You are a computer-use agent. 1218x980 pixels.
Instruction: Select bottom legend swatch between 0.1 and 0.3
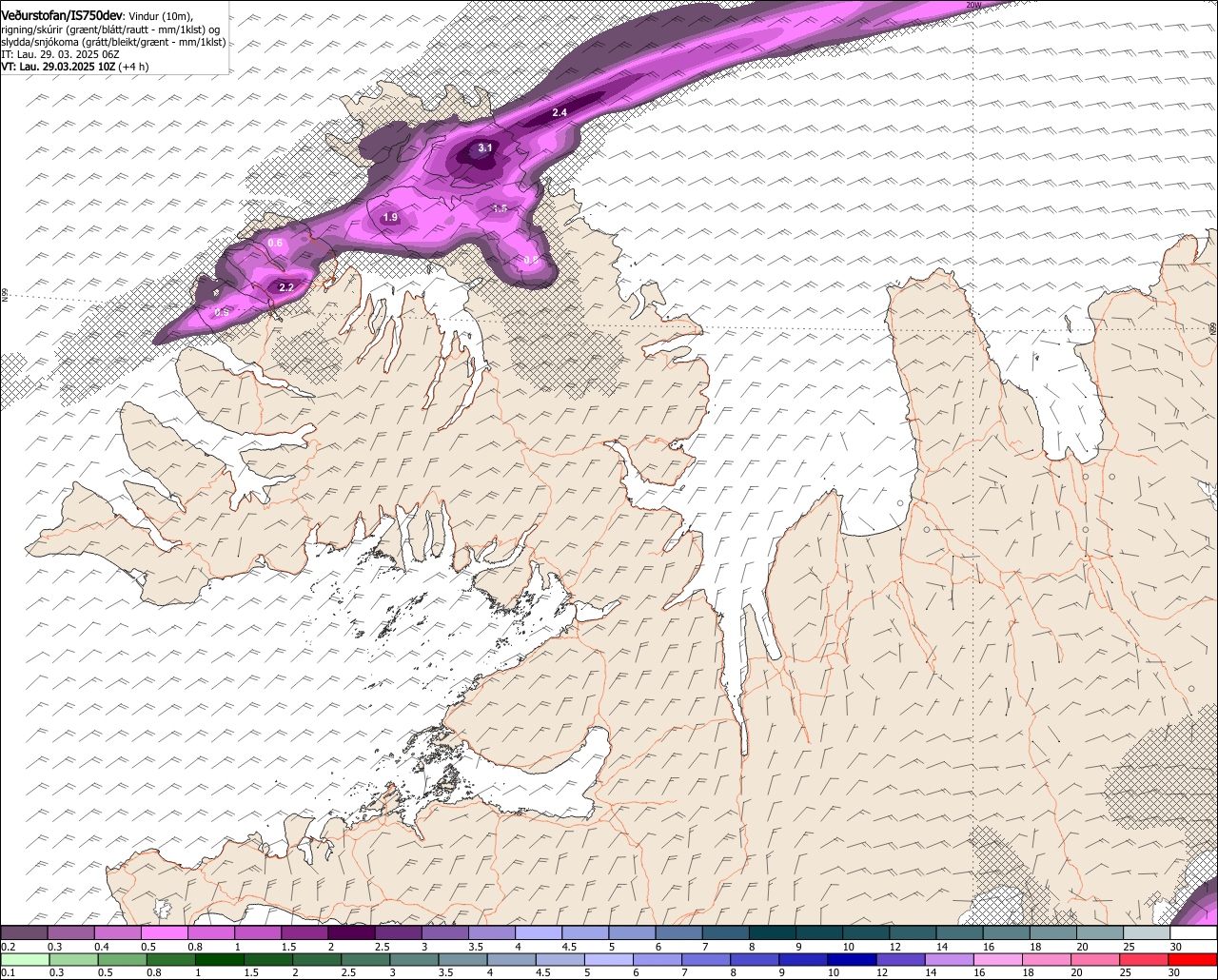25,959
